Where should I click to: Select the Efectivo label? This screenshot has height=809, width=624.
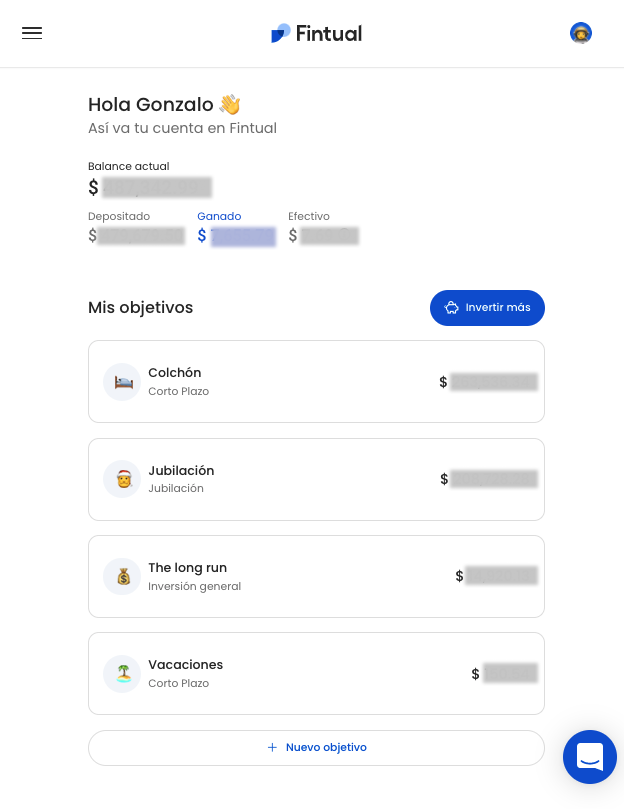[309, 216]
